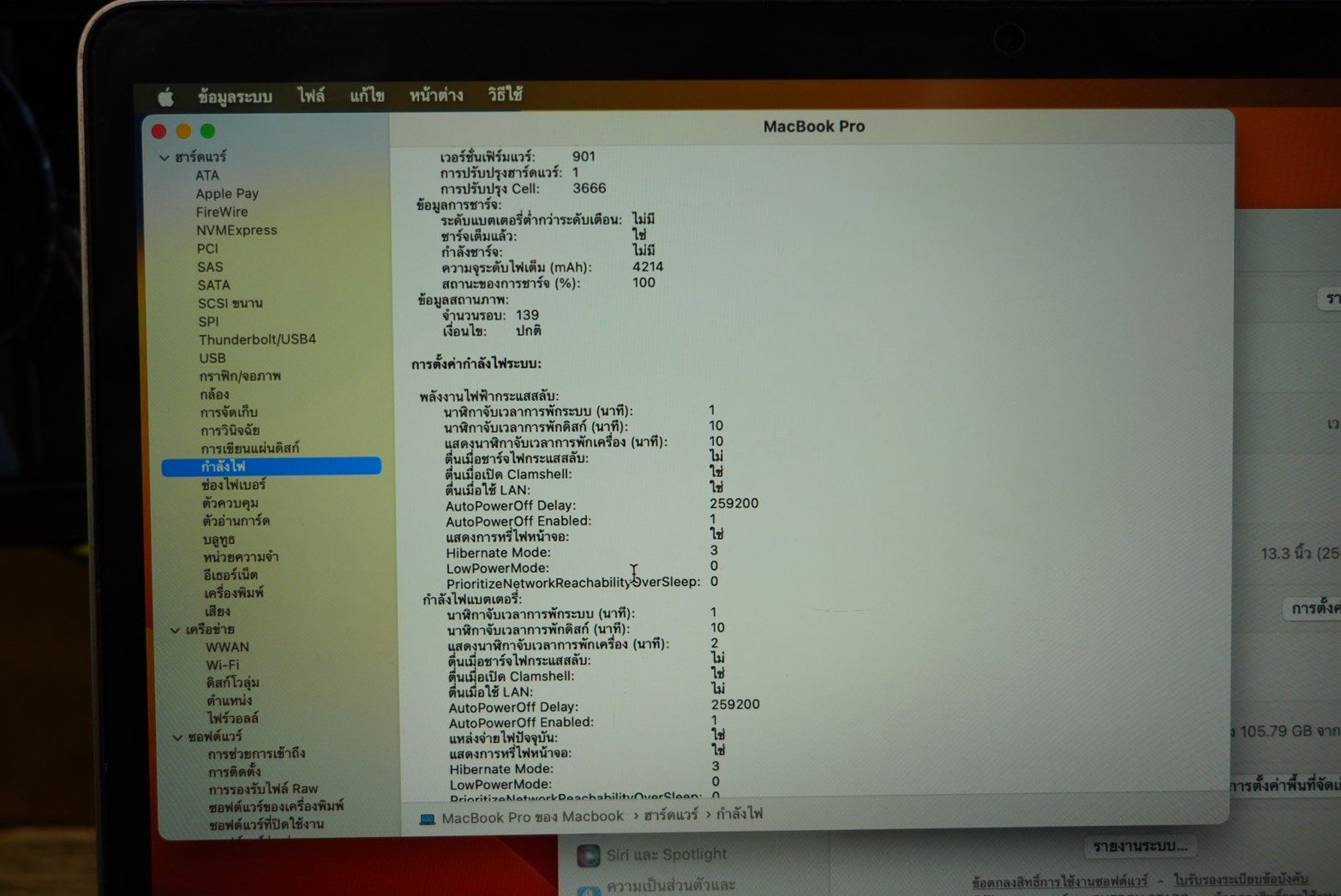Select ATA in the hardware list
This screenshot has height=896, width=1341.
[x=207, y=176]
